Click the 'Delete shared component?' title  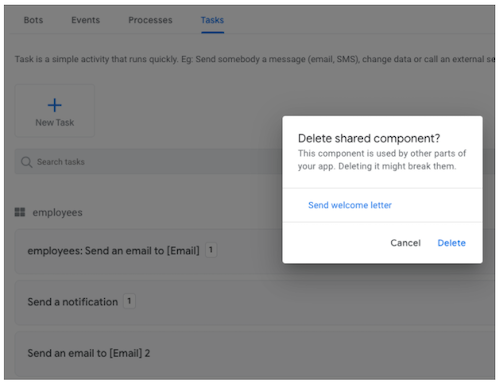tap(369, 138)
